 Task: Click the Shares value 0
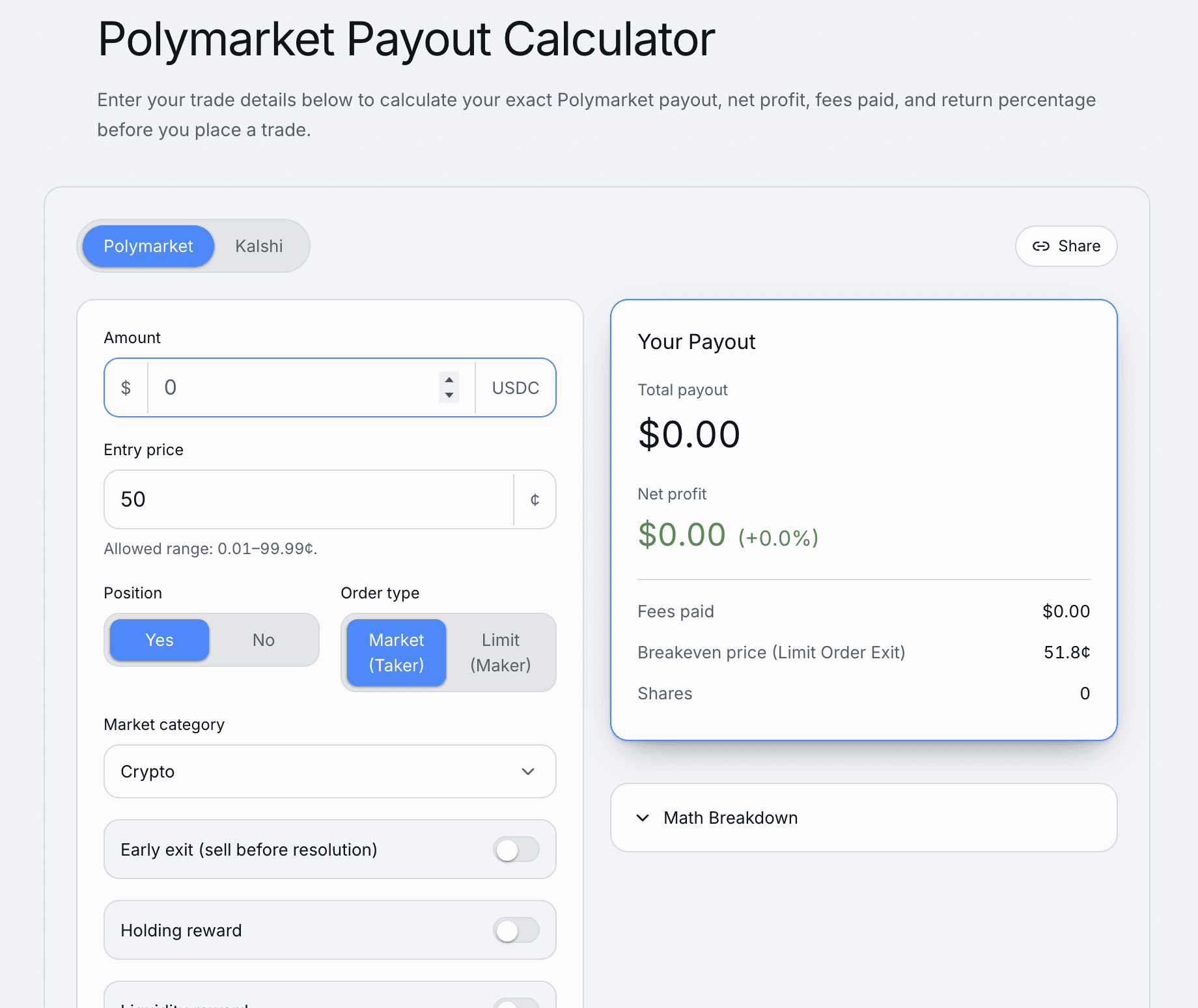point(1085,693)
